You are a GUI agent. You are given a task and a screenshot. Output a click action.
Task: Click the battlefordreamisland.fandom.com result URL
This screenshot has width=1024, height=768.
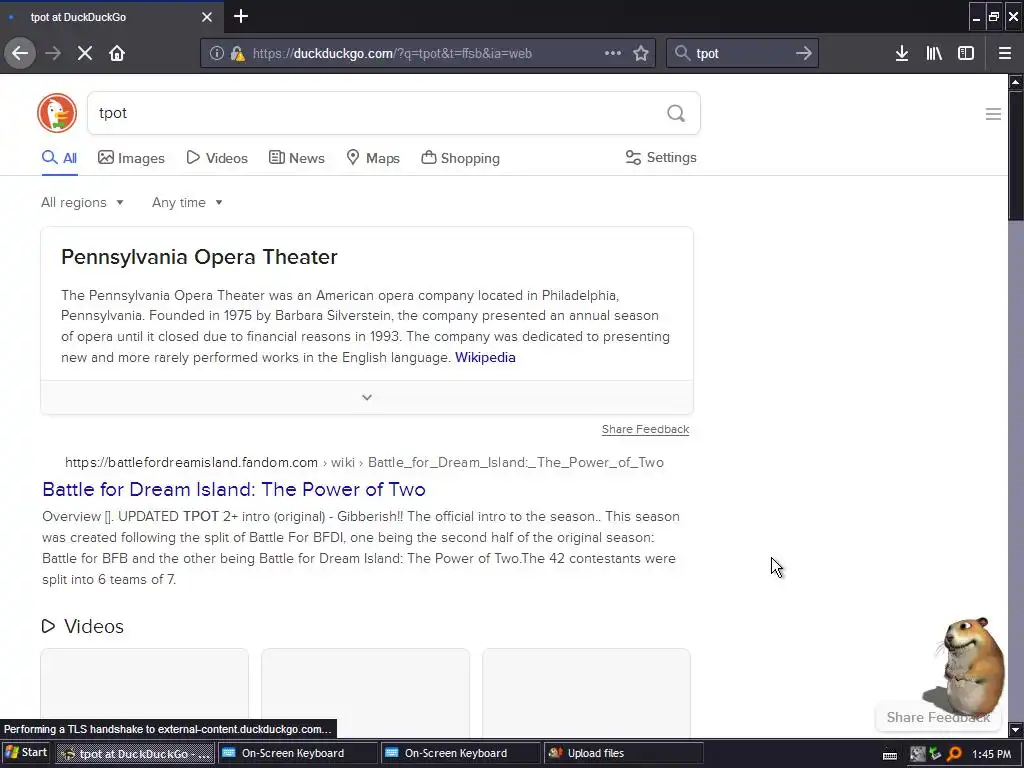364,462
